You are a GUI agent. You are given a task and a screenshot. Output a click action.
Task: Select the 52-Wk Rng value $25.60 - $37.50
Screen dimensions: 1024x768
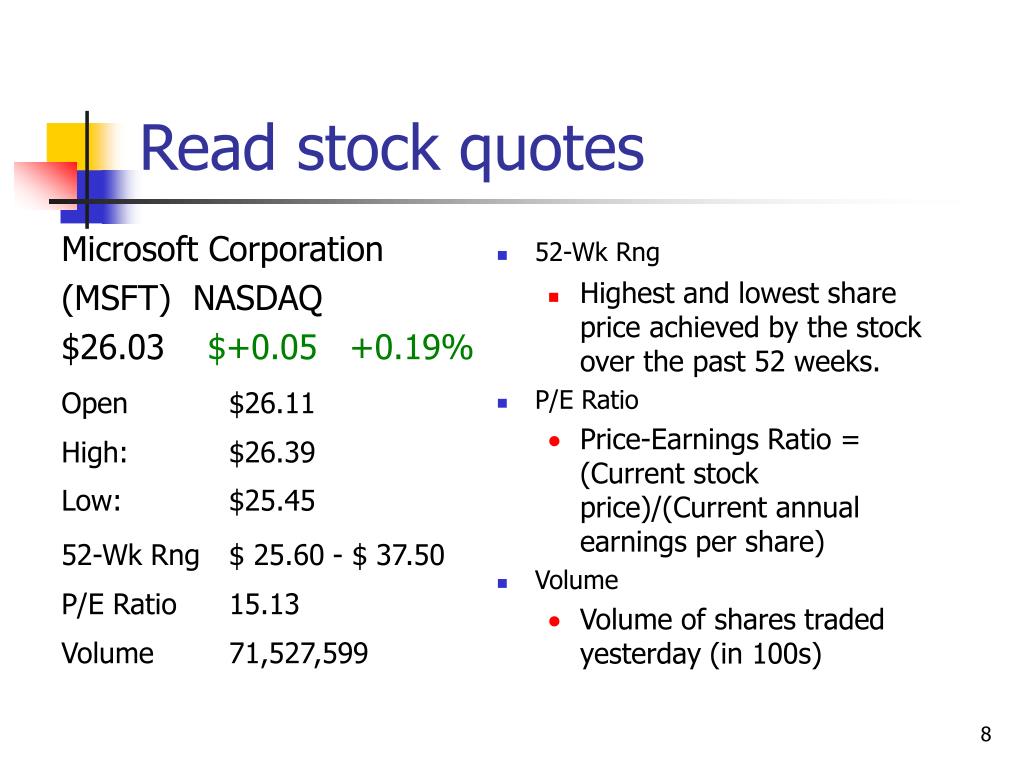337,556
